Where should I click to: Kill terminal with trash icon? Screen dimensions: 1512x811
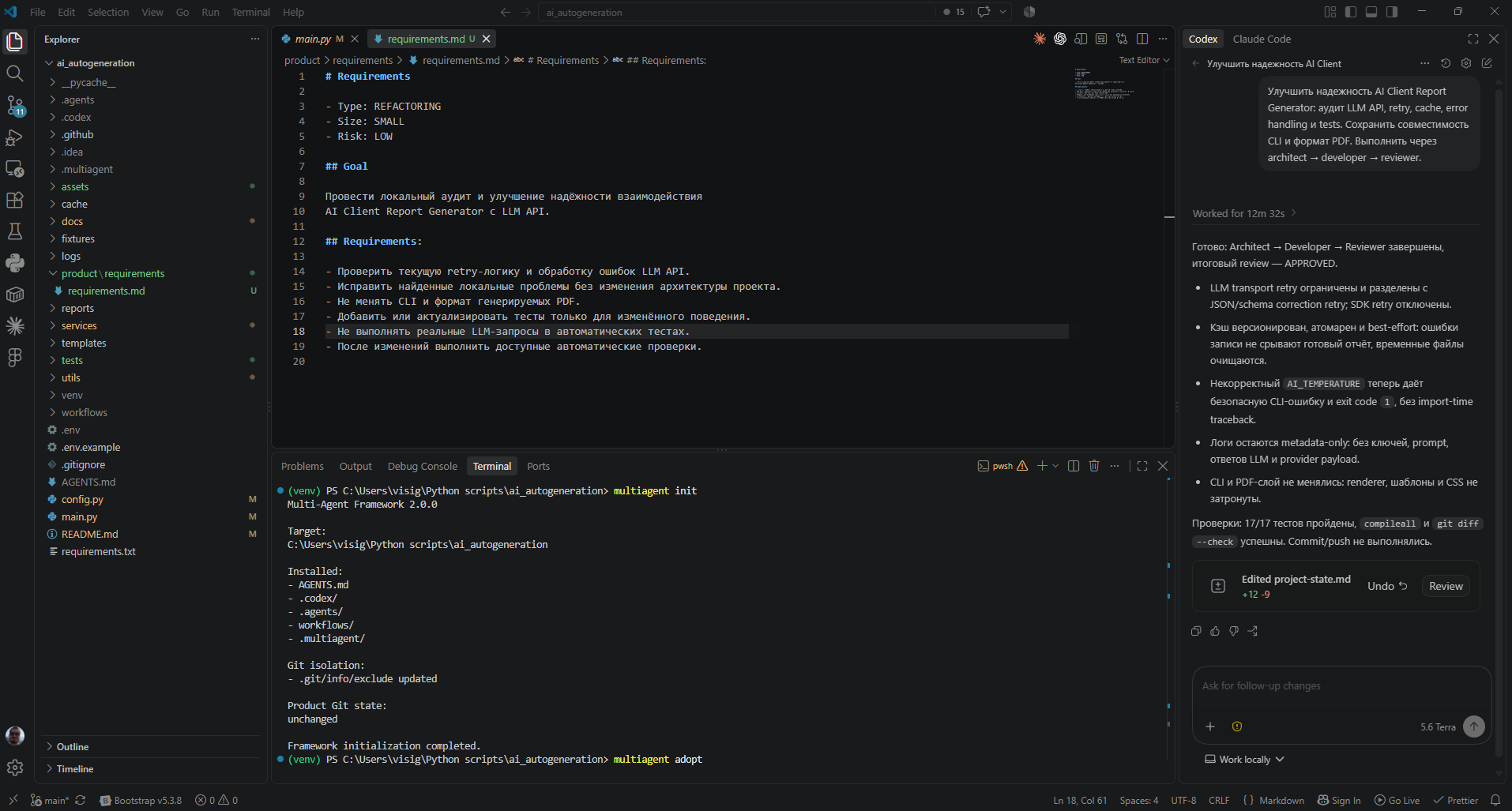(1094, 466)
